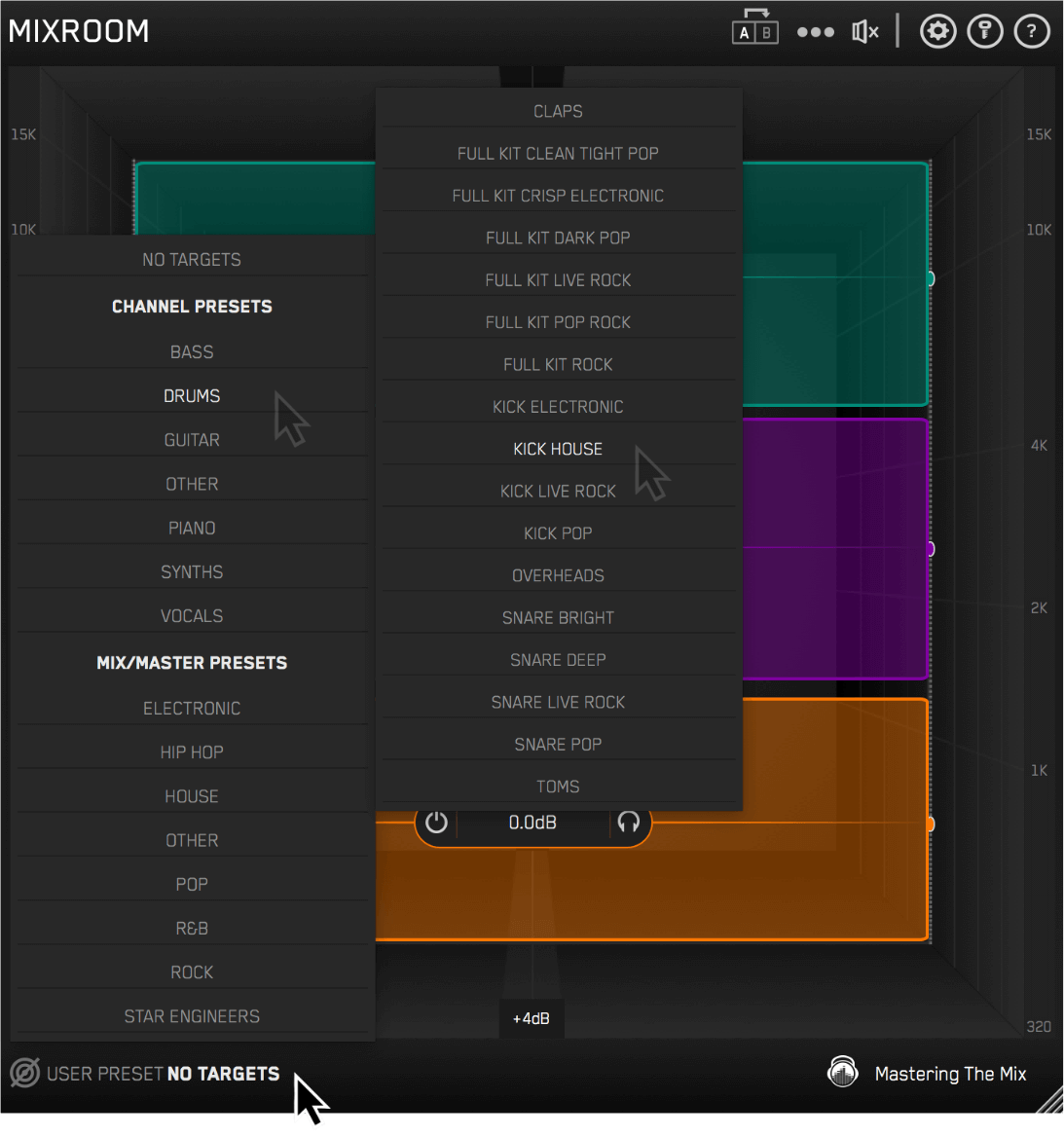Expand the DRUMS channel preset submenu

click(x=192, y=396)
